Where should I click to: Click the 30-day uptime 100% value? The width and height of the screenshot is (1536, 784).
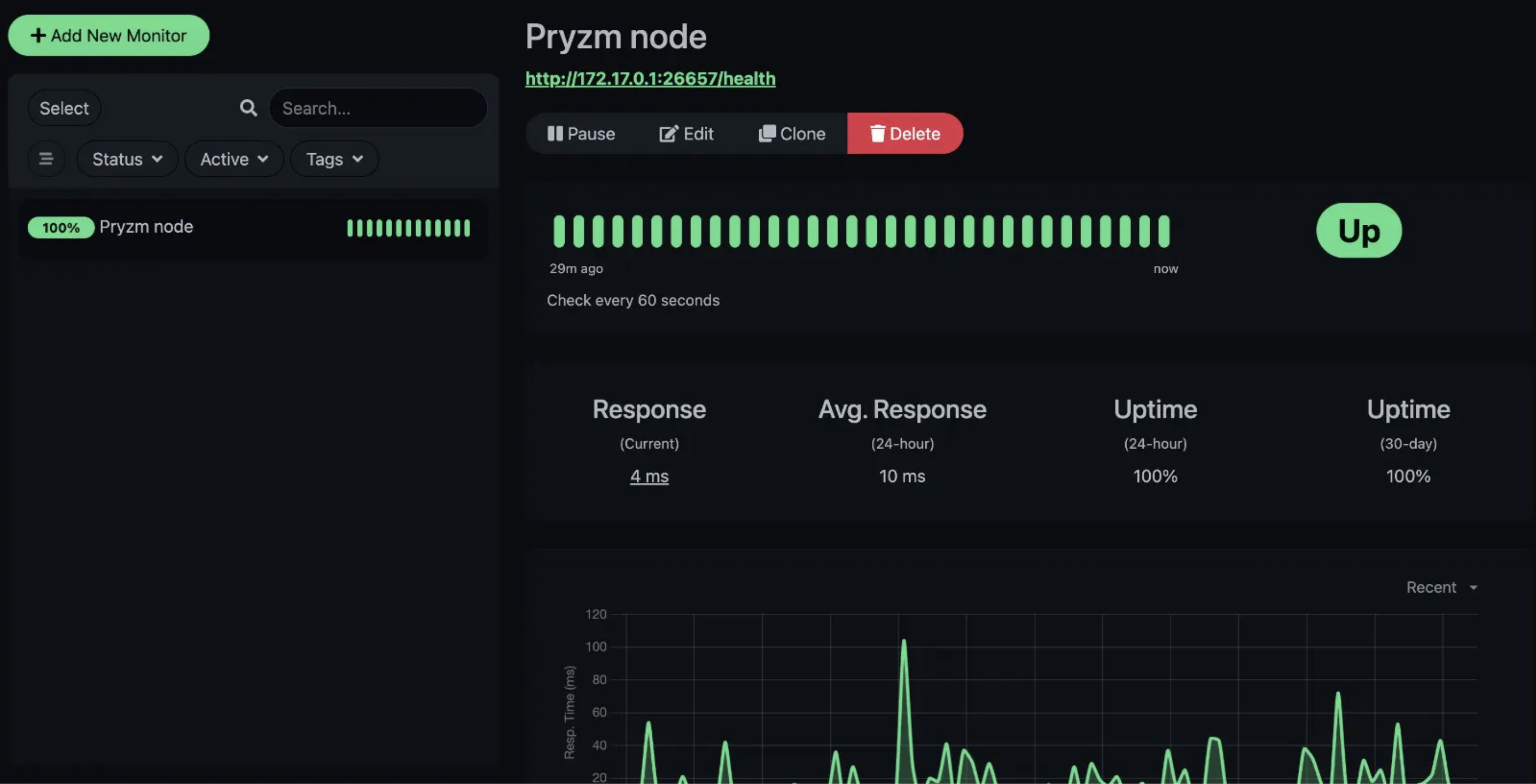click(x=1408, y=476)
